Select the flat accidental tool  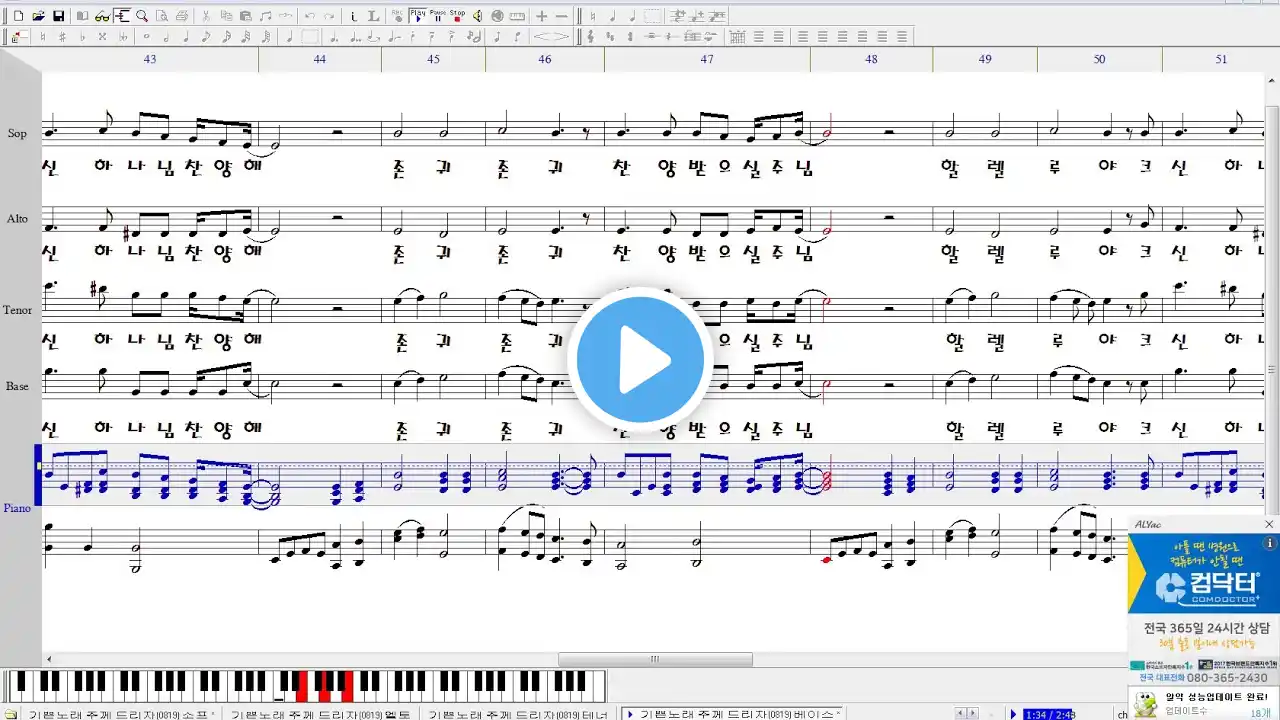pyautogui.click(x=82, y=37)
